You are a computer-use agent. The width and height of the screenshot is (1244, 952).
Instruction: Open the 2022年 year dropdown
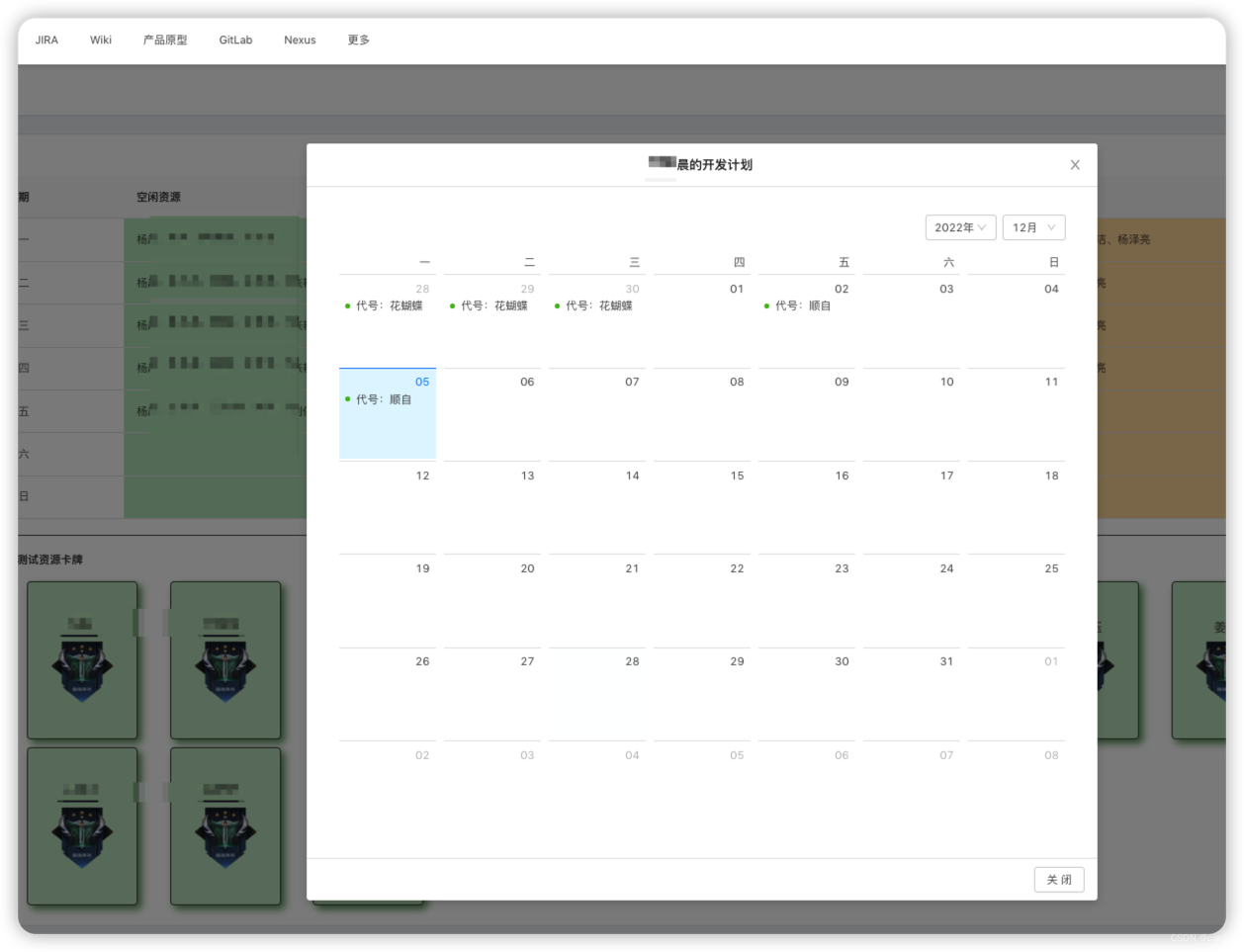[960, 227]
